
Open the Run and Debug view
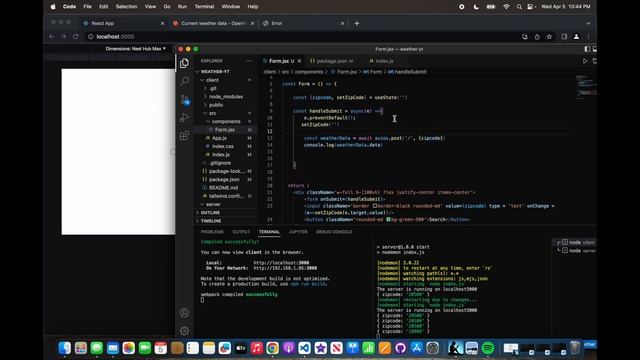pos(184,118)
